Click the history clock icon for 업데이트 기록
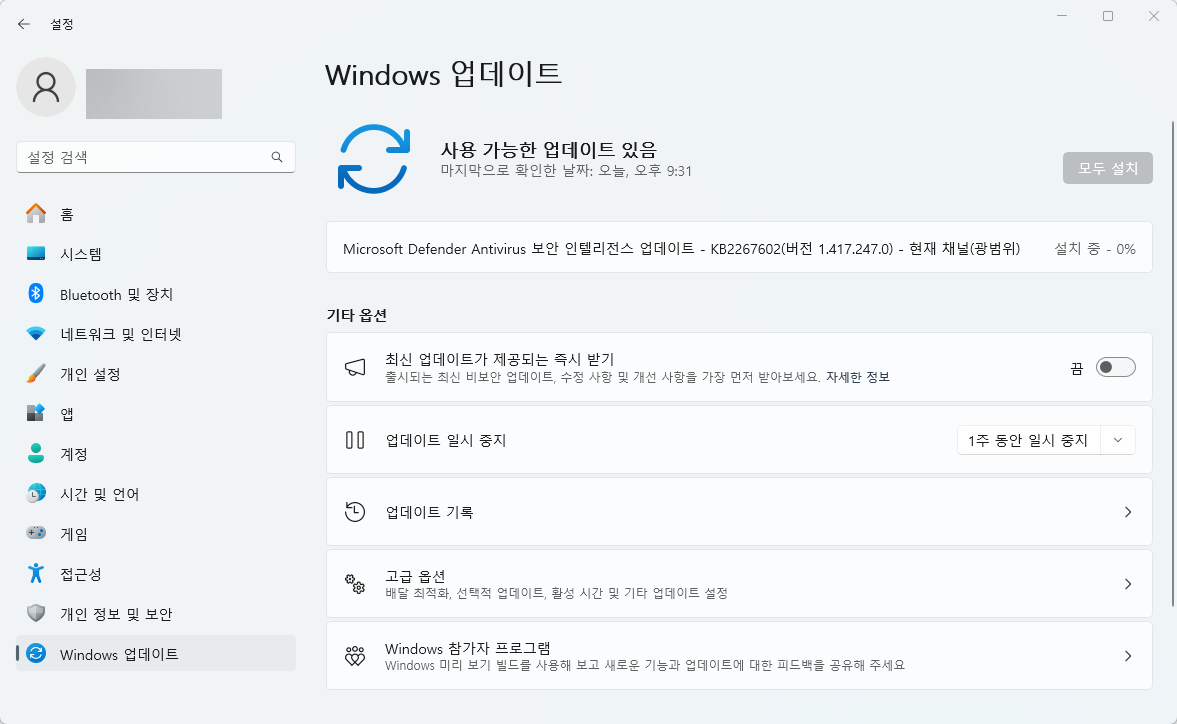Viewport: 1177px width, 724px height. (x=355, y=512)
